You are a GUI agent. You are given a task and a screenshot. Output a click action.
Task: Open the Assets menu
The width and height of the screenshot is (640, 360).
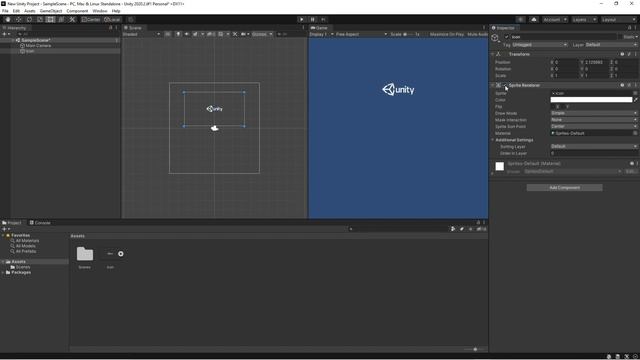click(x=30, y=11)
